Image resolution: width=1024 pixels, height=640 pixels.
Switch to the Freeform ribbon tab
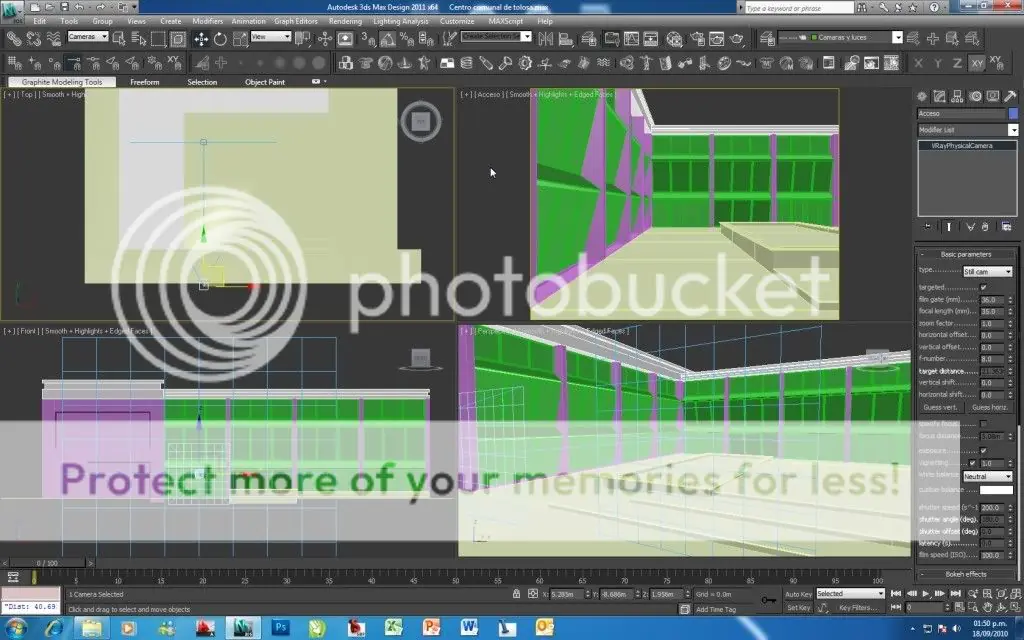[144, 82]
